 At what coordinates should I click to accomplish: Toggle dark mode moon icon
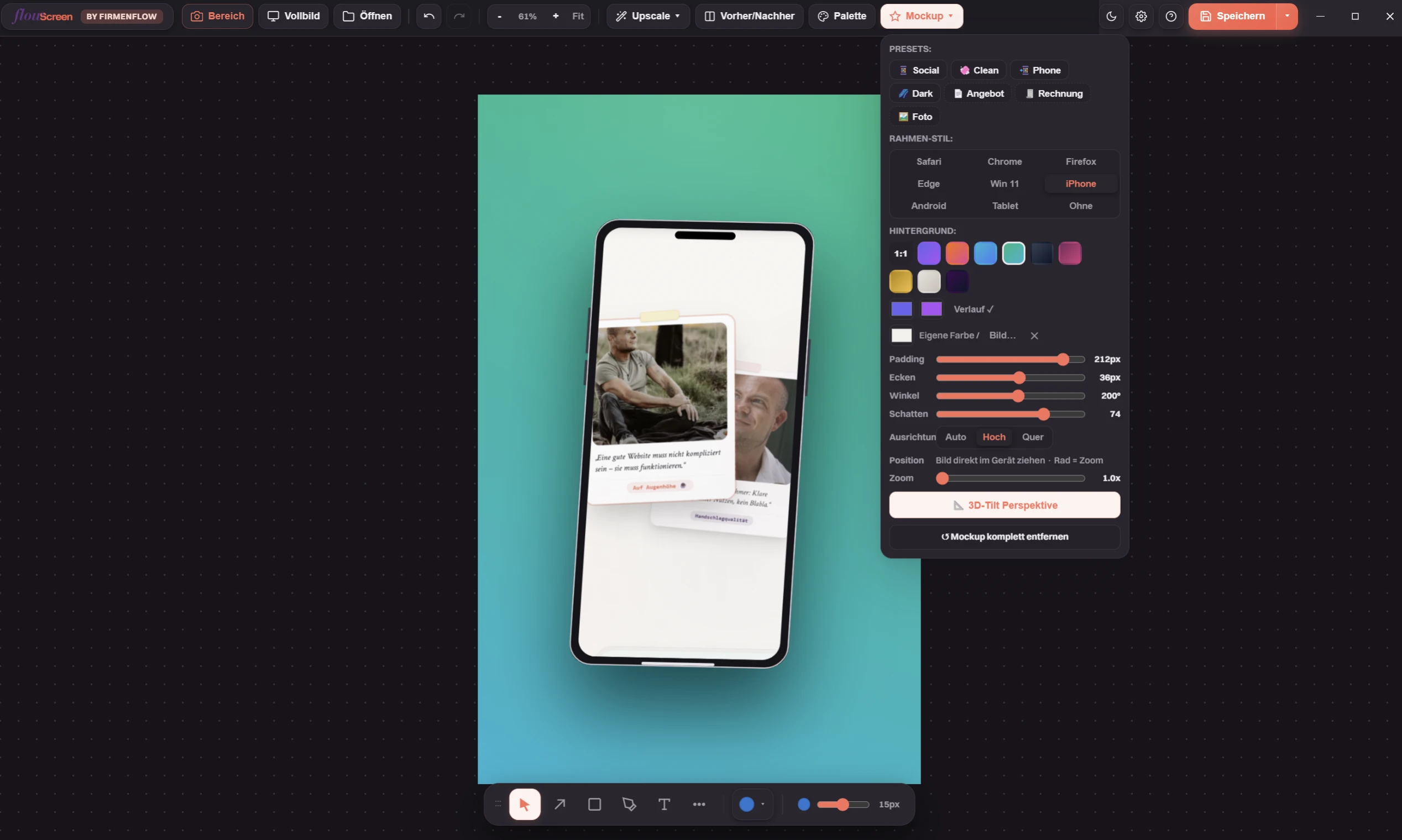(1111, 16)
